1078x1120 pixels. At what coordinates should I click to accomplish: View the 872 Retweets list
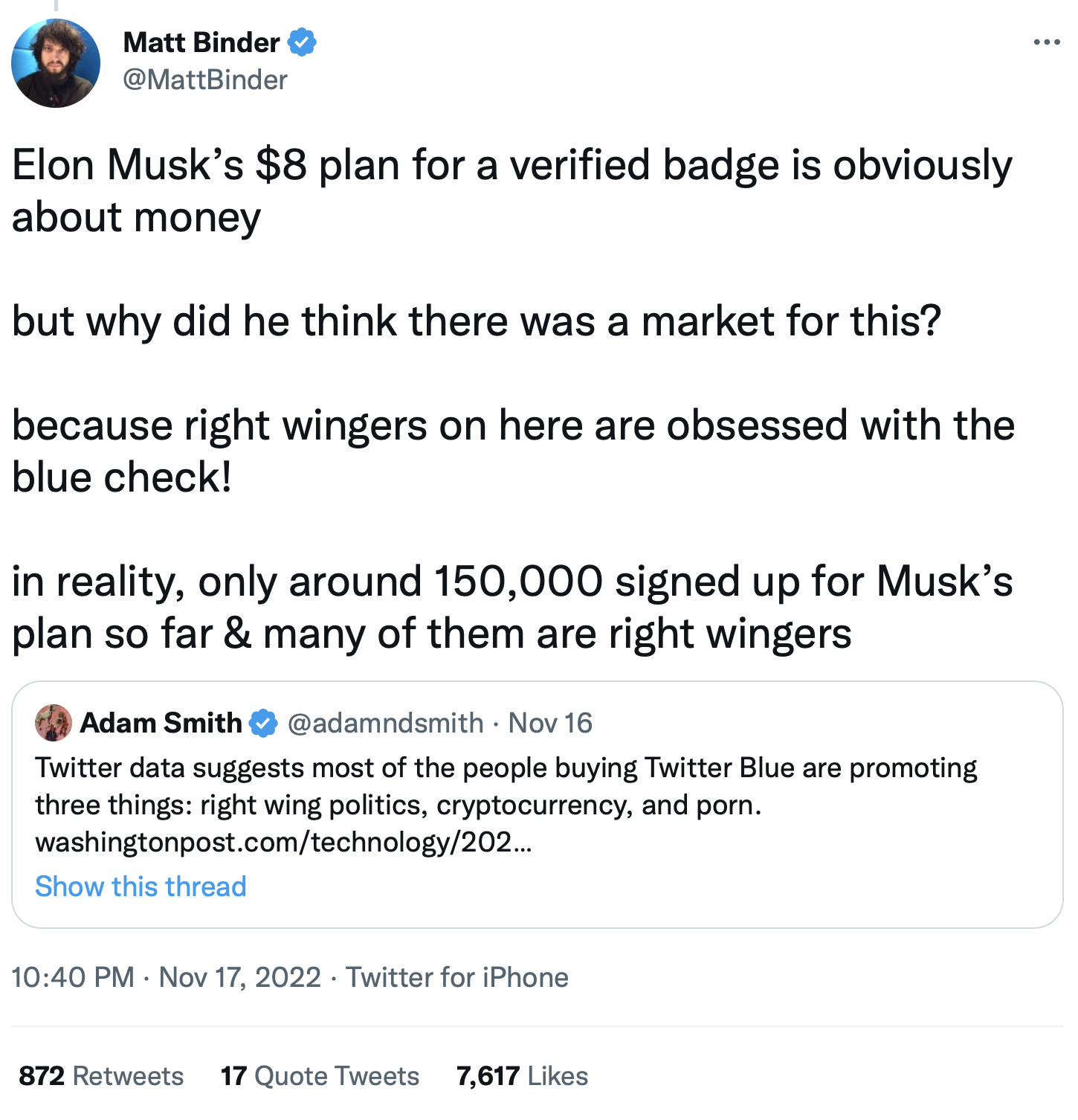[101, 1076]
